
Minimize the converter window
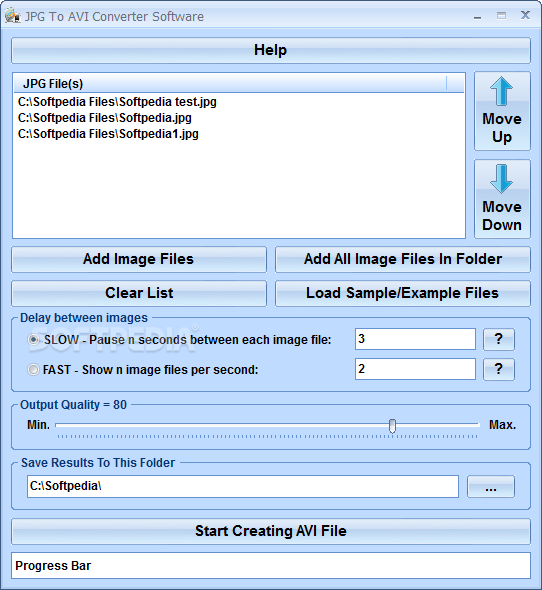(x=478, y=16)
